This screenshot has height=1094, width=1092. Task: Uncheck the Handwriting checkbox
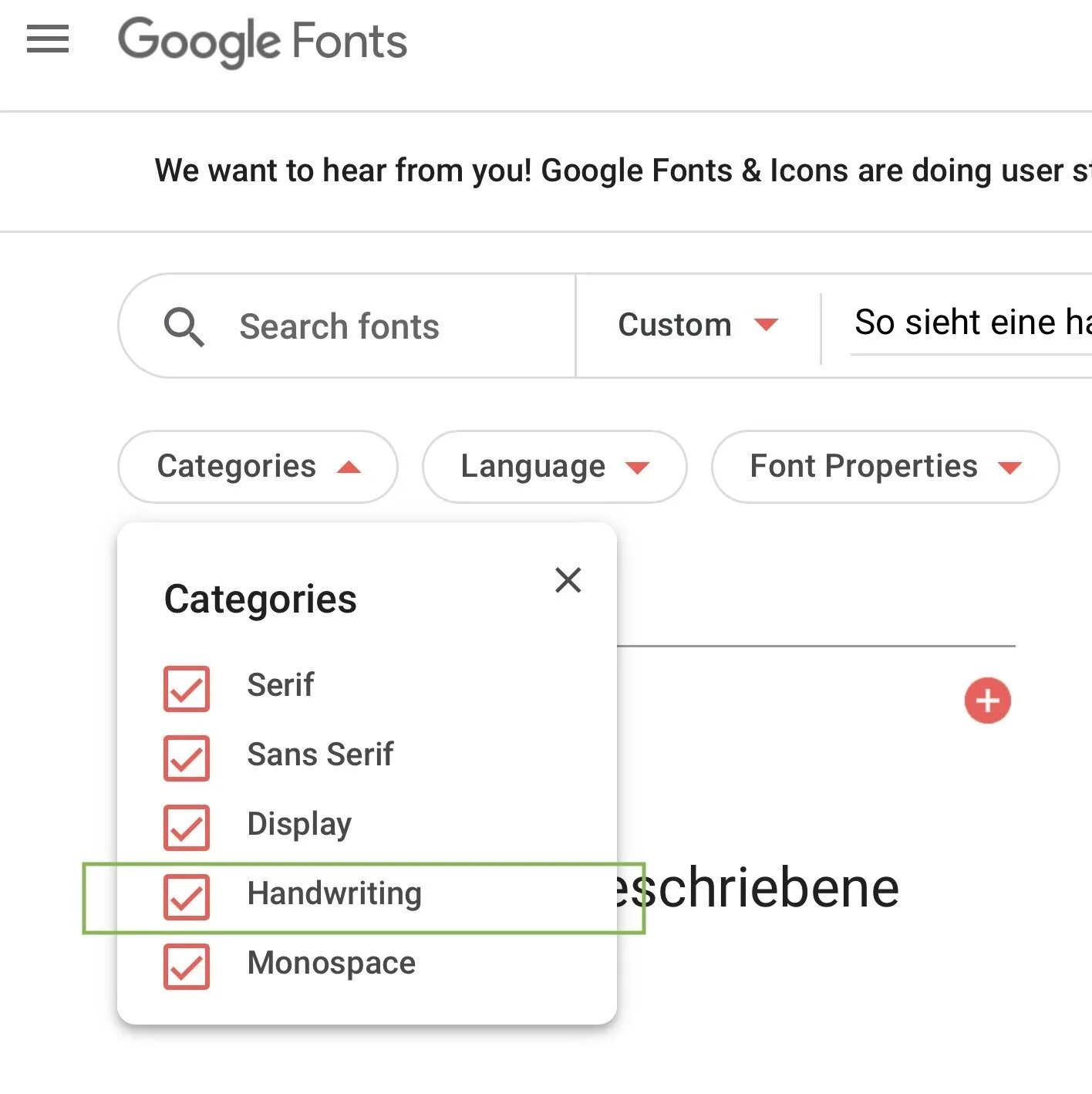point(187,896)
